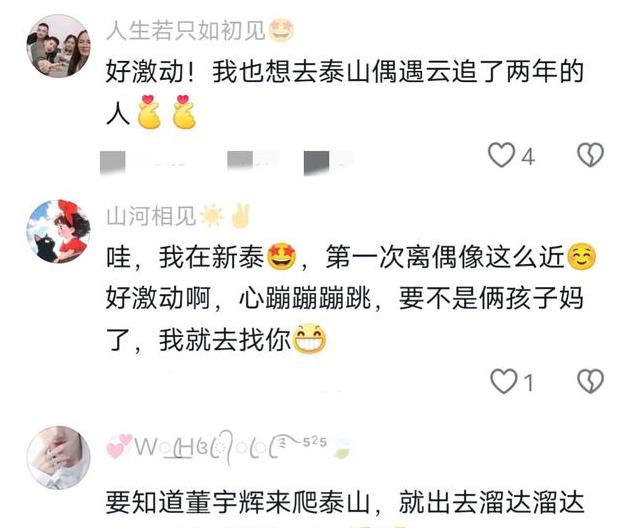Open the username ending in 525
The image size is (636, 528).
tap(229, 448)
